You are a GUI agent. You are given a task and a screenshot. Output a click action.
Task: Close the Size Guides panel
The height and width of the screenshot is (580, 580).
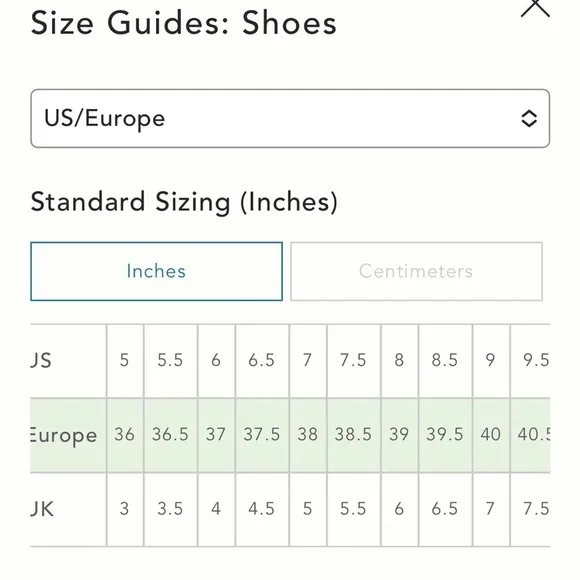coord(535,8)
